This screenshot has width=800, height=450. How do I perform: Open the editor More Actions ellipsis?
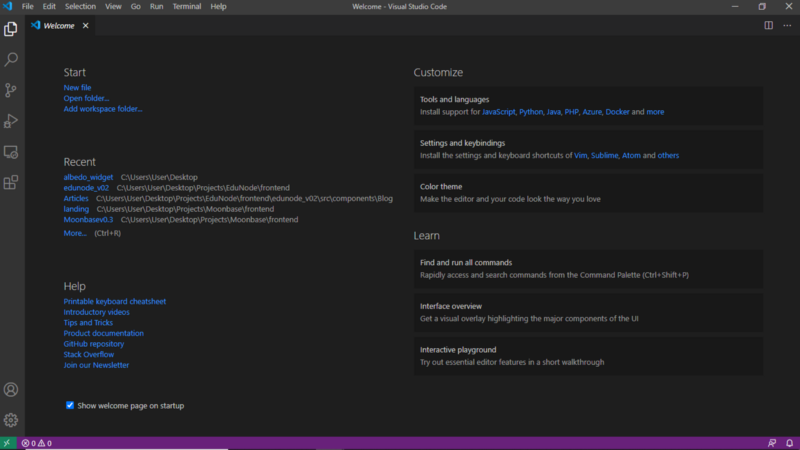(787, 26)
